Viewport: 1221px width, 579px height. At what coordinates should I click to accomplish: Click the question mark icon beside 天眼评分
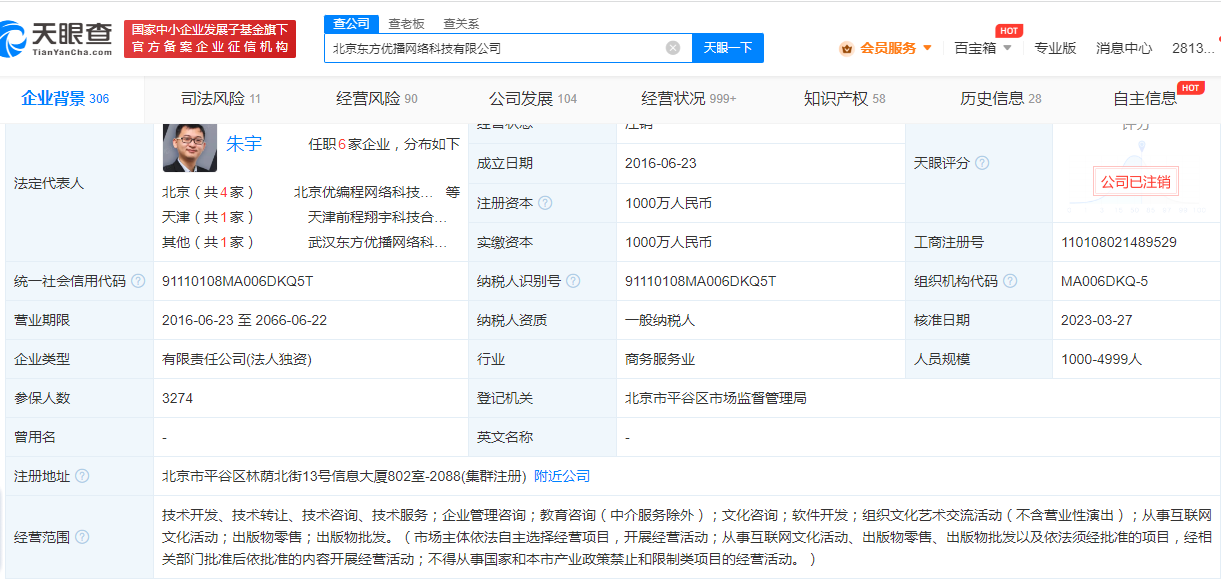tap(984, 162)
